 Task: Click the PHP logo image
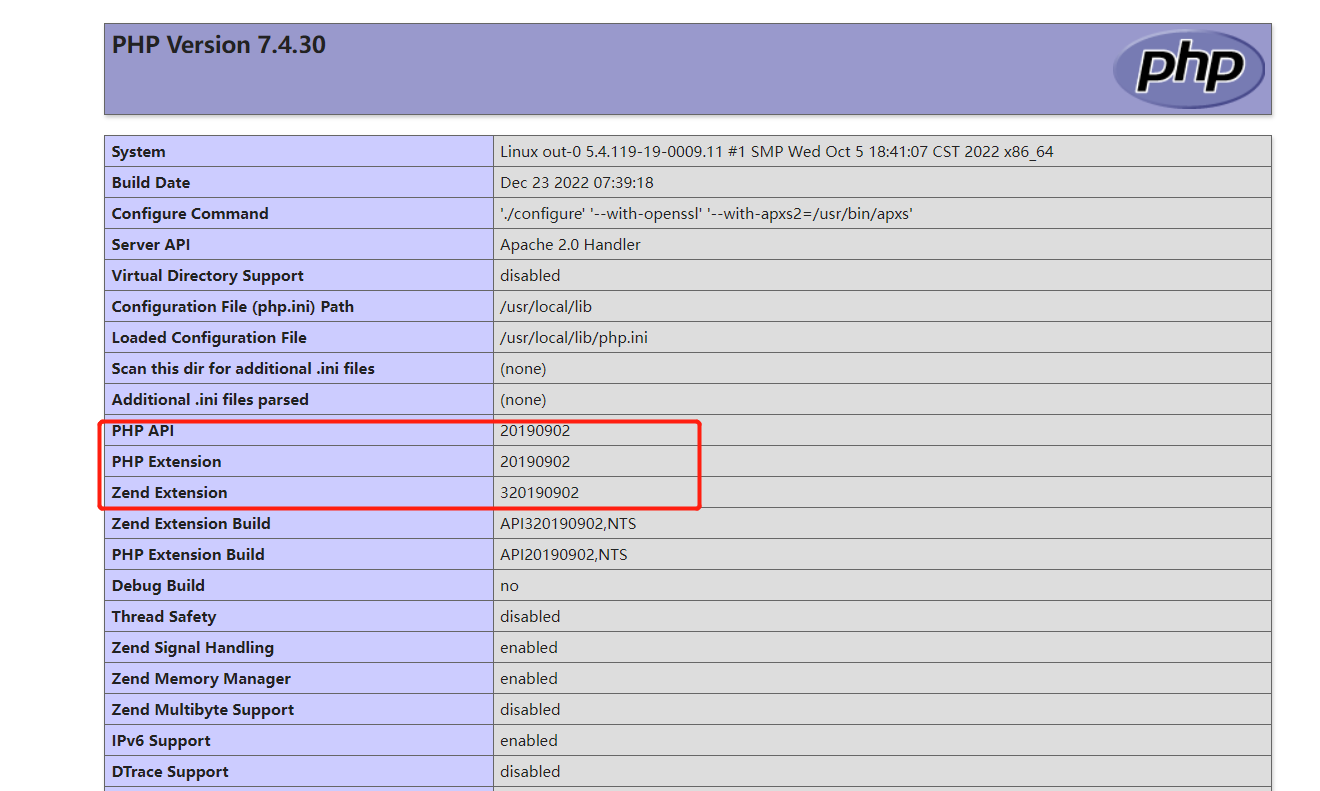[1188, 69]
